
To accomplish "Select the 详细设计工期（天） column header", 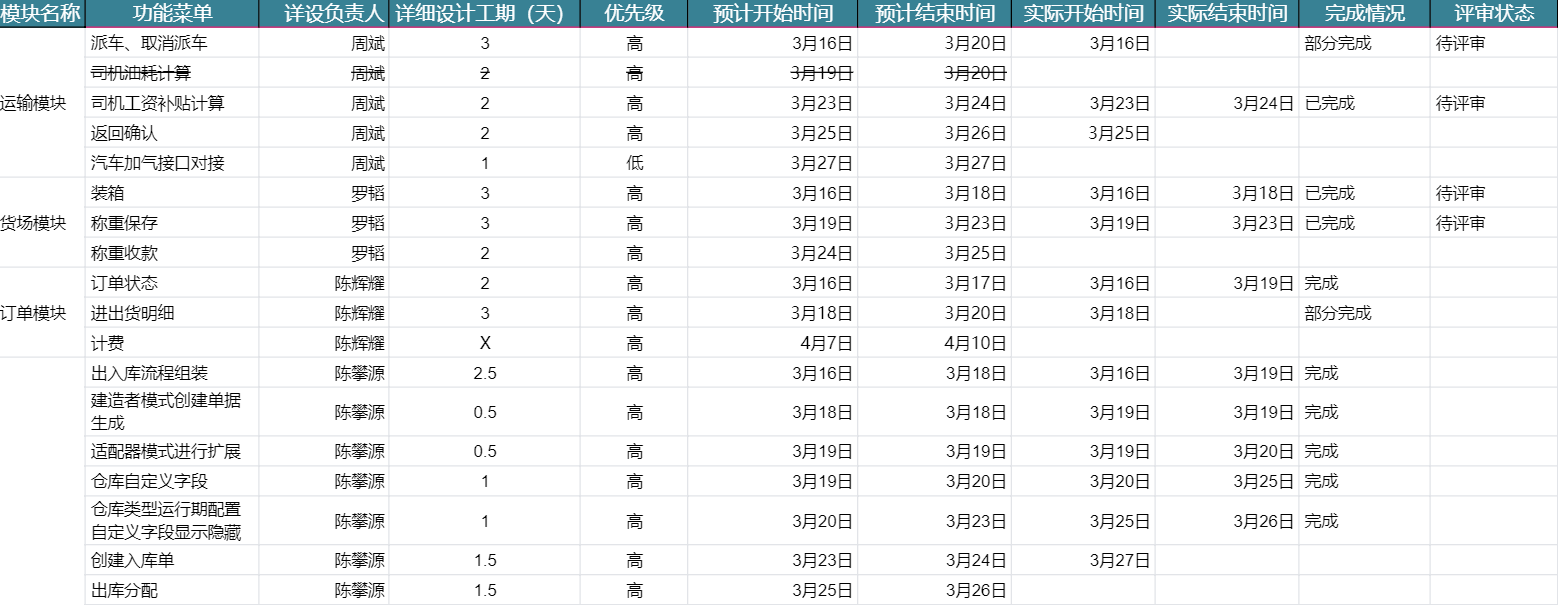I will point(485,13).
